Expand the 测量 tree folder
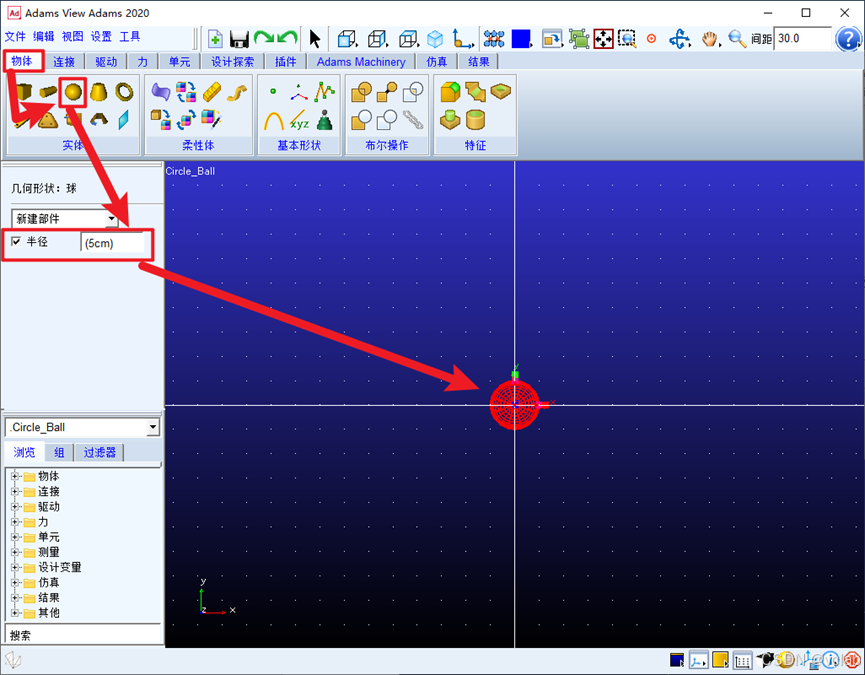 (15, 552)
